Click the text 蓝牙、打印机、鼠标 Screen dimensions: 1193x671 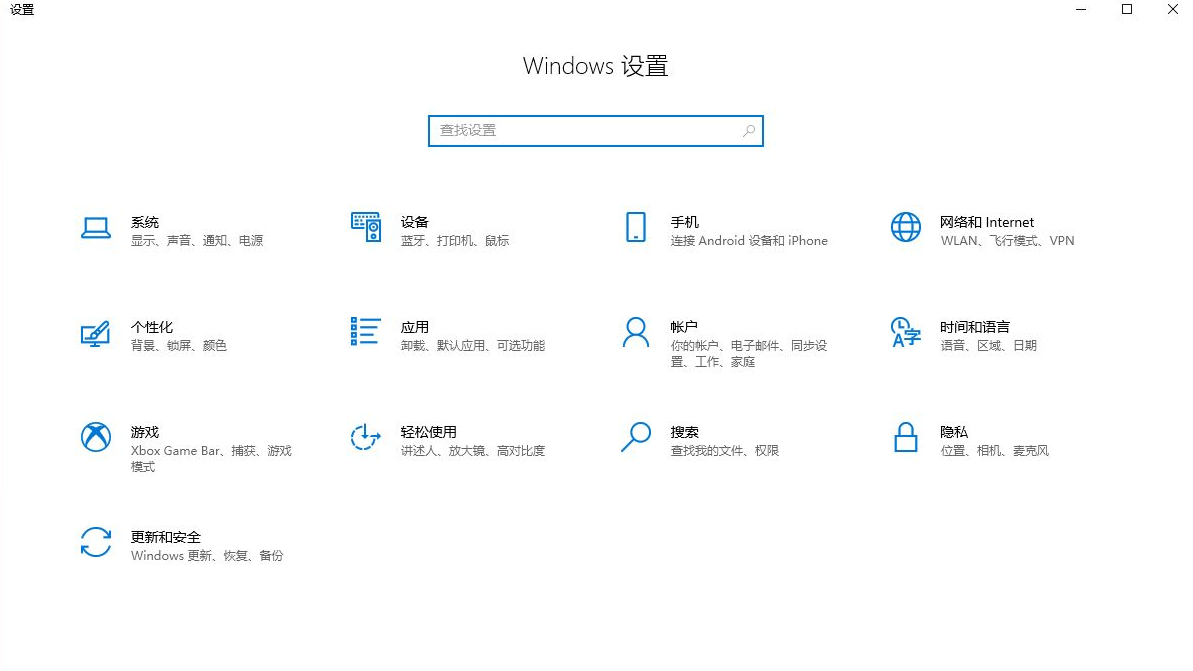(455, 240)
